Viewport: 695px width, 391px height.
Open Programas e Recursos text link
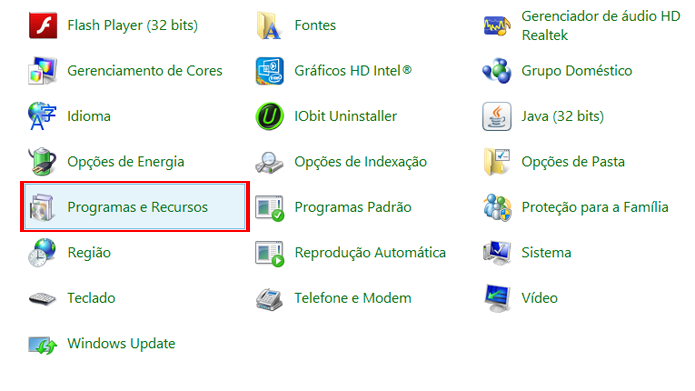coord(137,207)
